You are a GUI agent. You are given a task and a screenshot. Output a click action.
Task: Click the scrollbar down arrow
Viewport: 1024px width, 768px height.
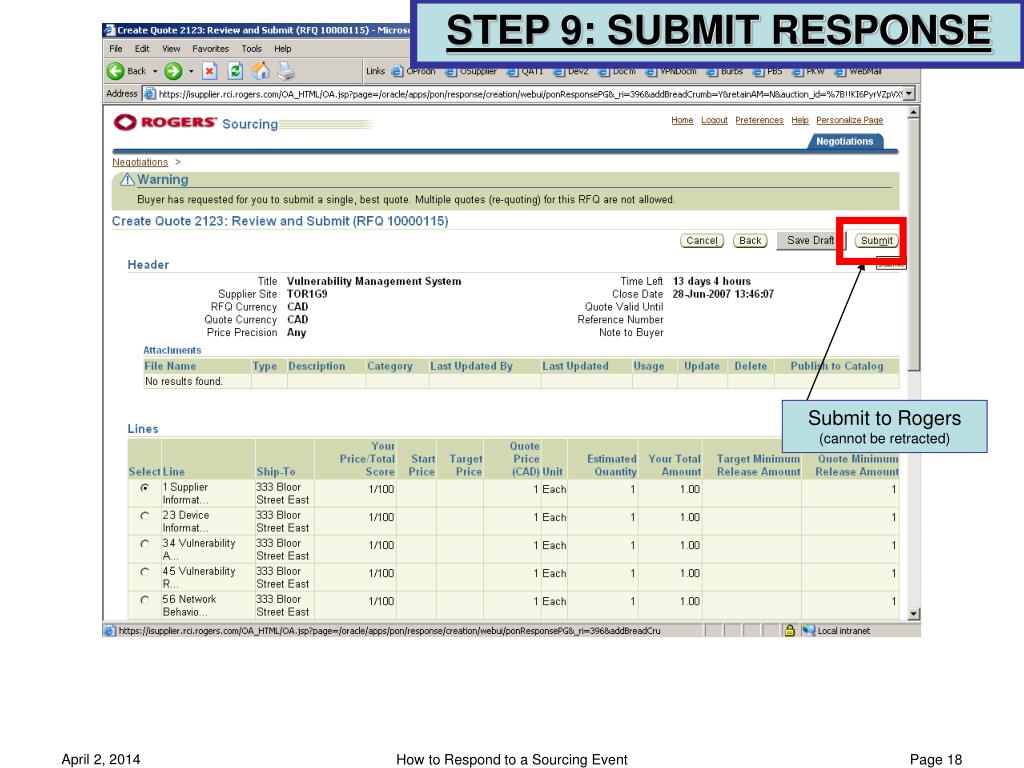tap(914, 614)
